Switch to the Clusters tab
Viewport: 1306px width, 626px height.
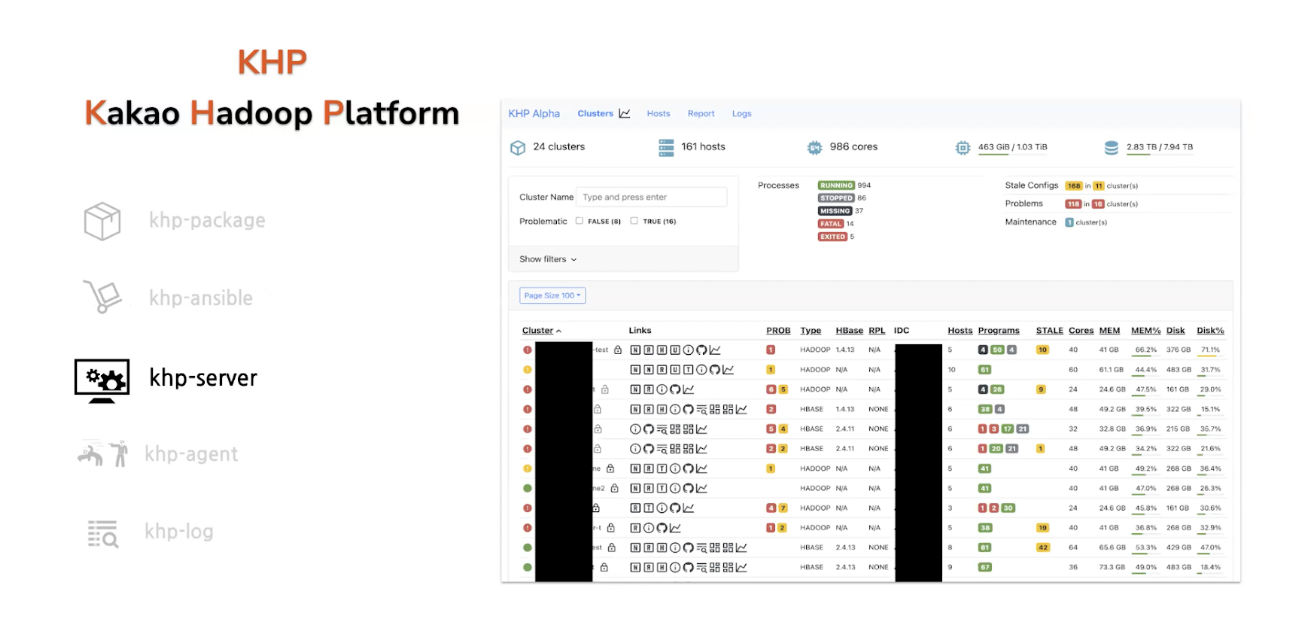[595, 113]
